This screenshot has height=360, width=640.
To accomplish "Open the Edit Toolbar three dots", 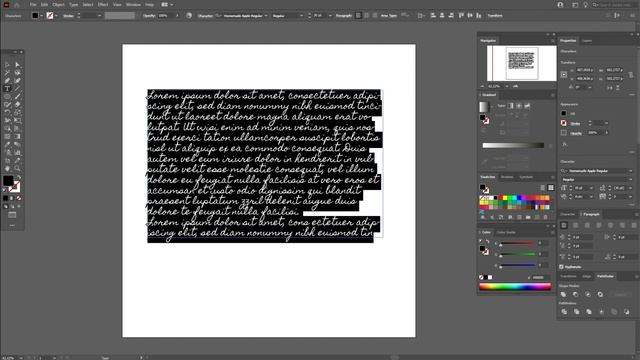I will (12, 225).
